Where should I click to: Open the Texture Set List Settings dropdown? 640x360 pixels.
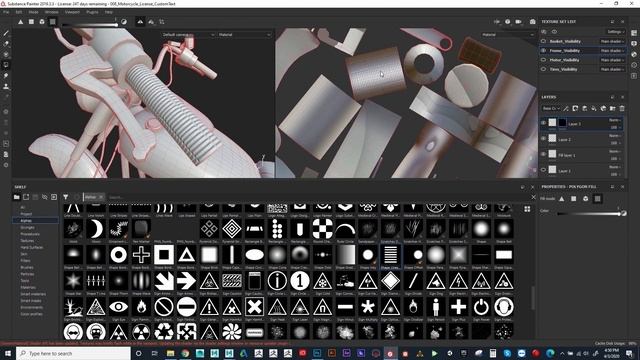click(x=615, y=31)
